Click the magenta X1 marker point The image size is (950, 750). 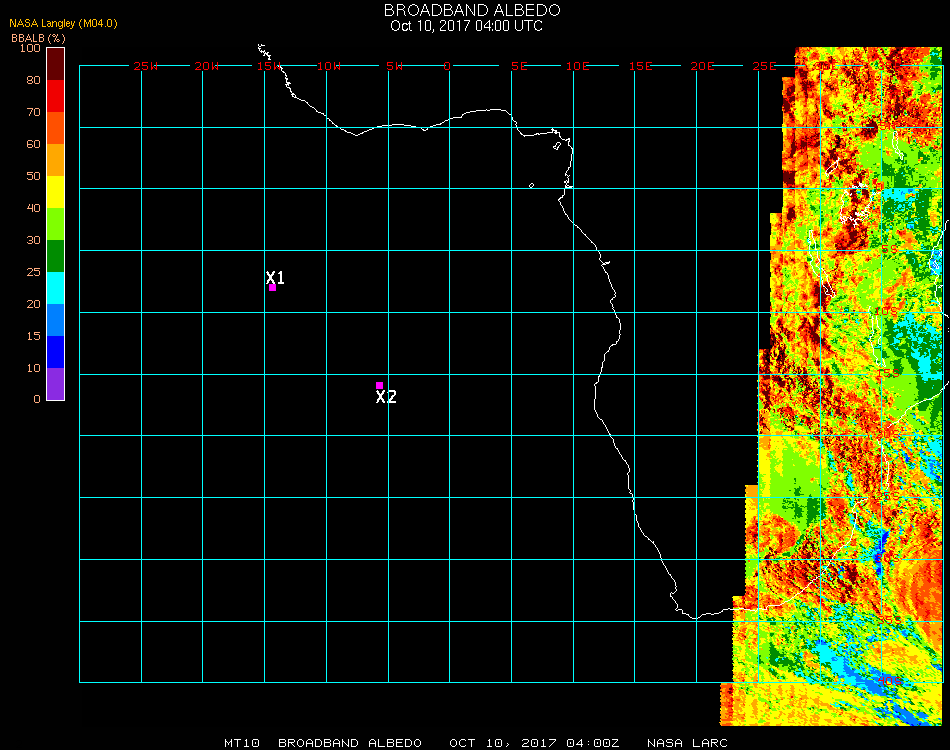(x=273, y=288)
